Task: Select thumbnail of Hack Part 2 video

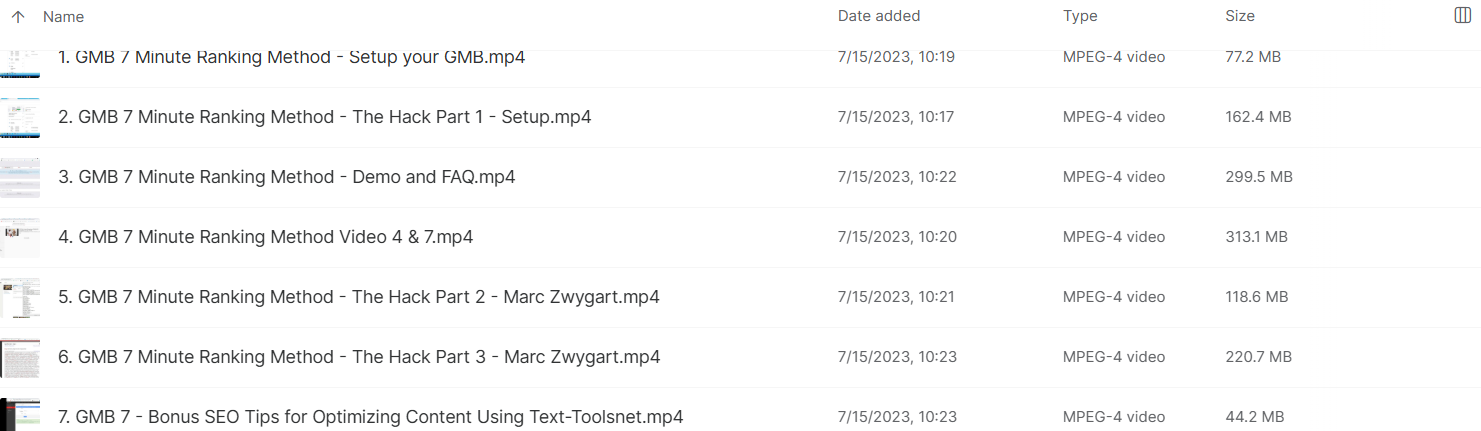Action: [x=20, y=297]
